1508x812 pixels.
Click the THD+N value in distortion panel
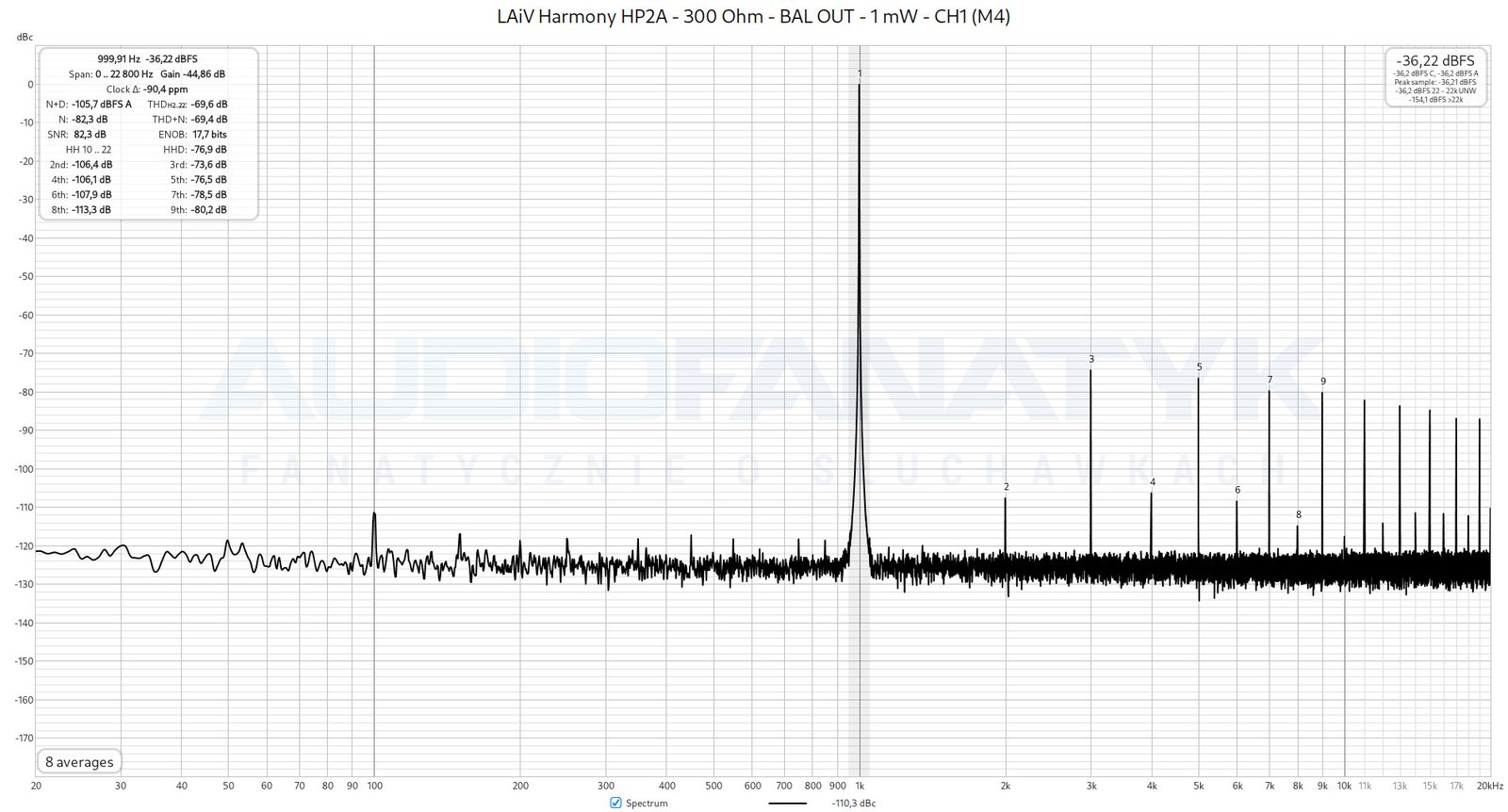[209, 120]
